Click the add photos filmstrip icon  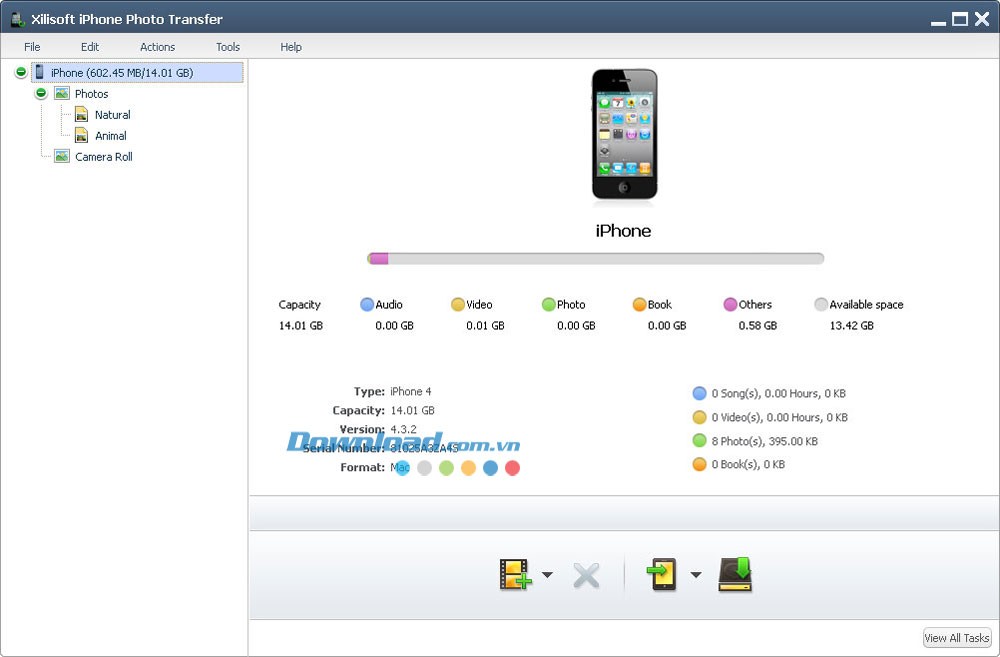click(x=515, y=574)
